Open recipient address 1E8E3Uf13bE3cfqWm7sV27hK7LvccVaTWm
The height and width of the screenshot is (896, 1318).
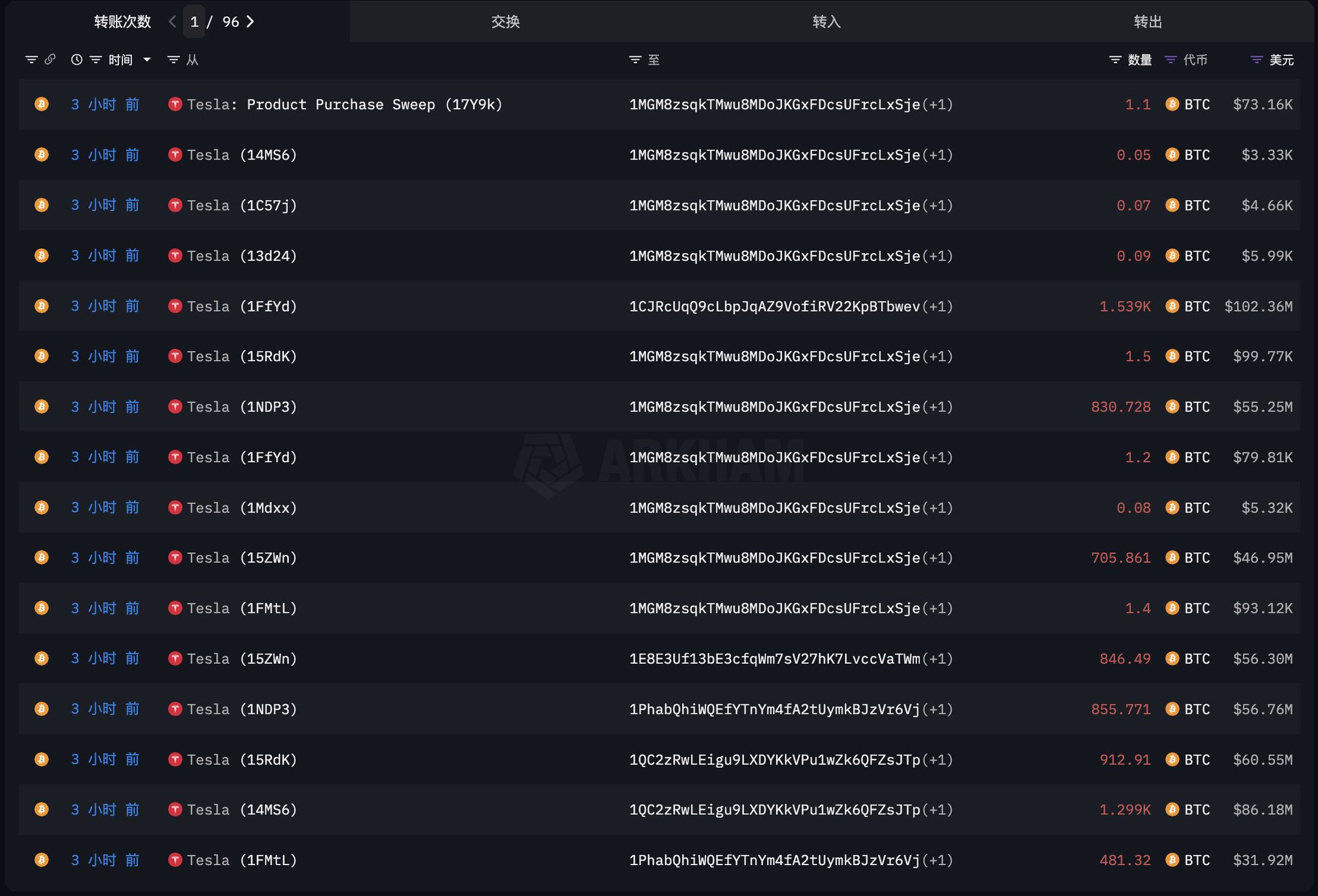(x=775, y=658)
